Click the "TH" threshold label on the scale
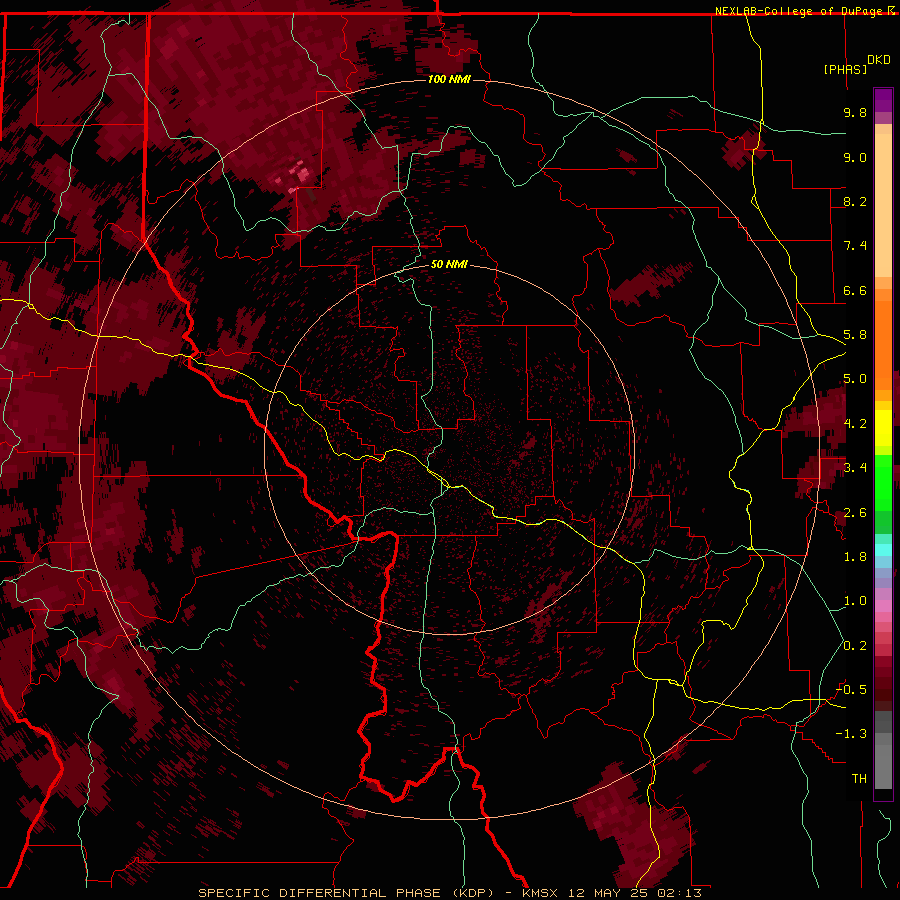Image resolution: width=900 pixels, height=900 pixels. point(859,779)
